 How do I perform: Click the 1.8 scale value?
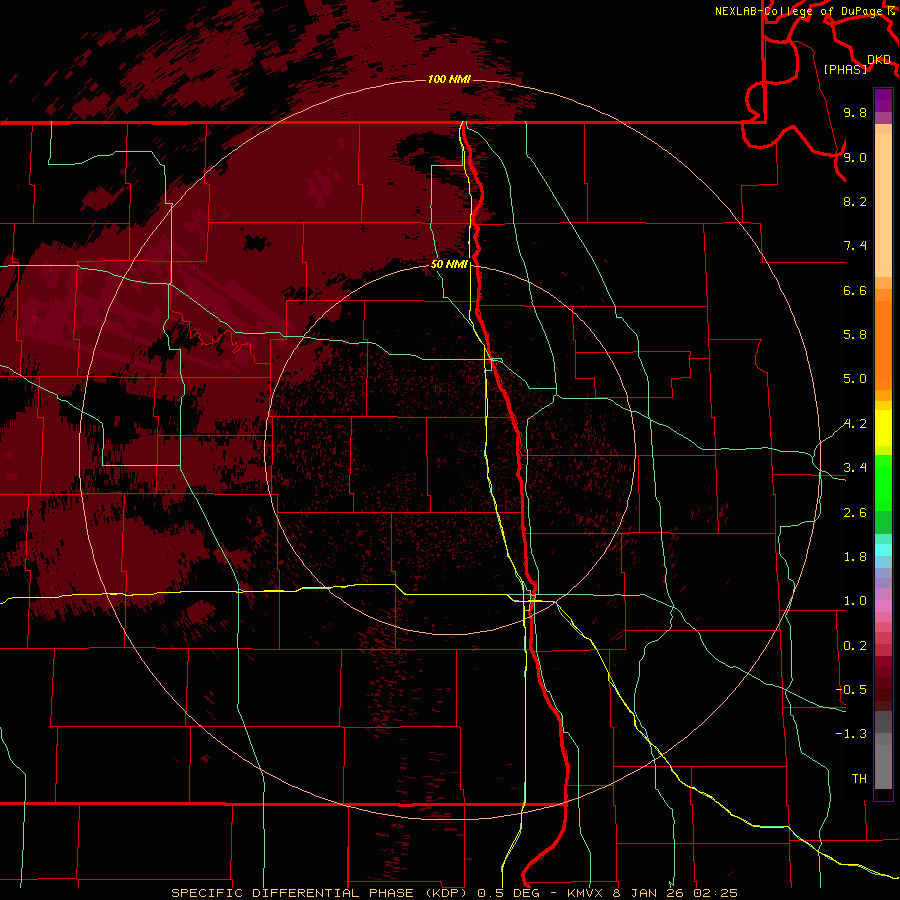tap(855, 557)
